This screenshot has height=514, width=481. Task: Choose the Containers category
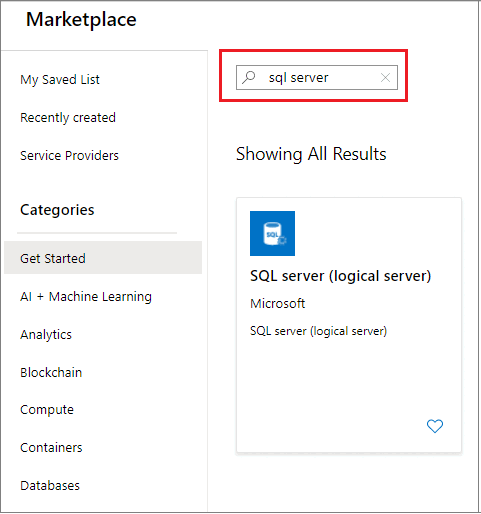(x=51, y=447)
